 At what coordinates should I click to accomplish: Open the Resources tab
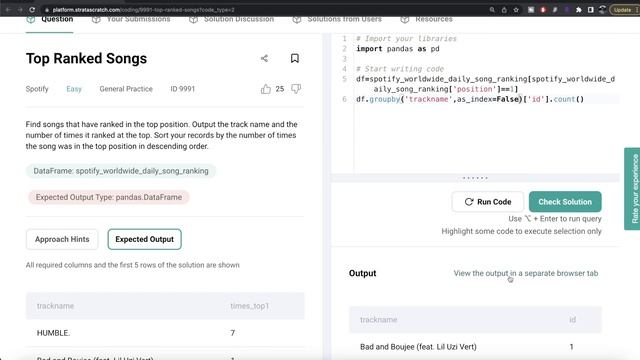pos(427,20)
